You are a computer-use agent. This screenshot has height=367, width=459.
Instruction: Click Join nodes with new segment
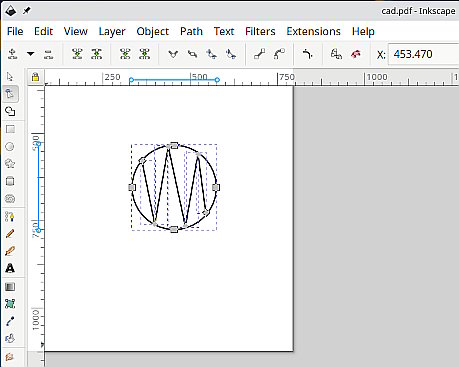[125, 54]
